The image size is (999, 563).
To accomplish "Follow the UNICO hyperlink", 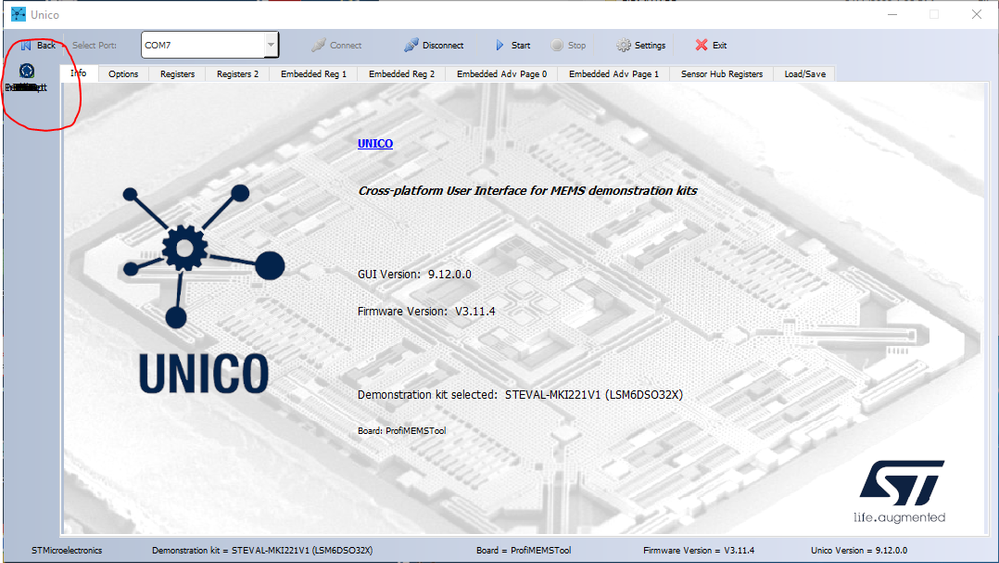I will tap(375, 143).
